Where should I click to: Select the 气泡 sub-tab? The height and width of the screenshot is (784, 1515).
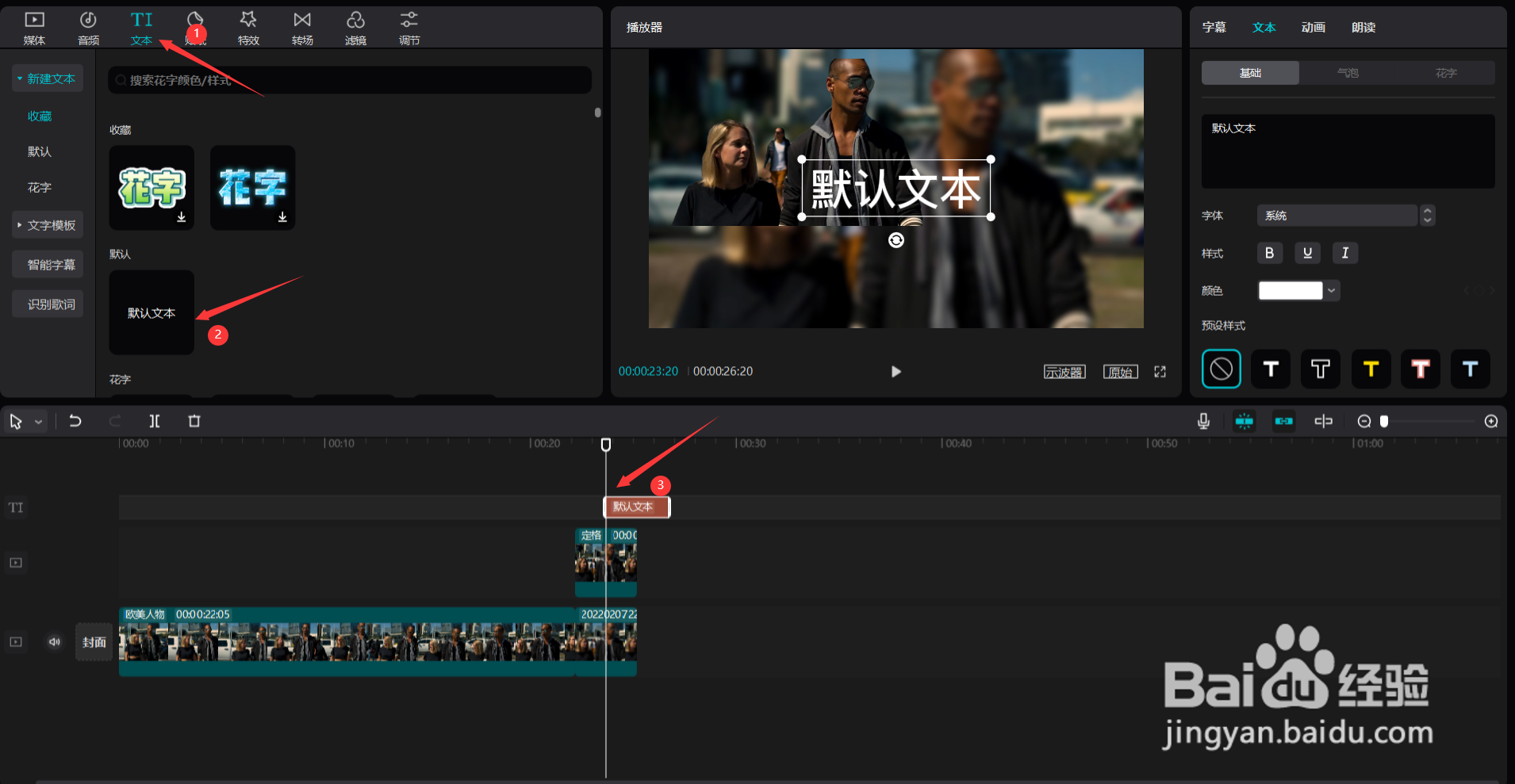[1348, 73]
